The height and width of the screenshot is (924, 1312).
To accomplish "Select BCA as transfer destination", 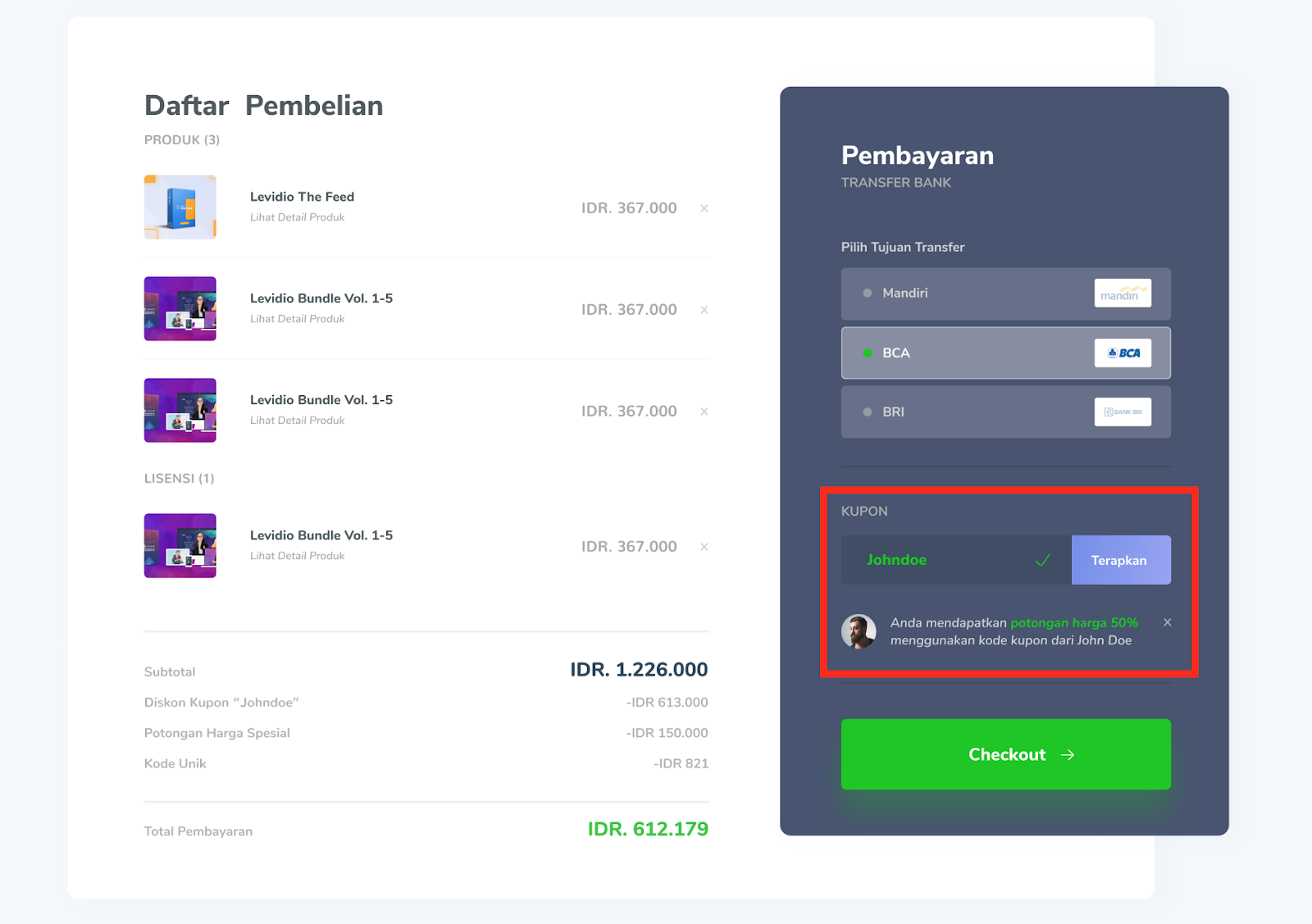I will (1005, 353).
